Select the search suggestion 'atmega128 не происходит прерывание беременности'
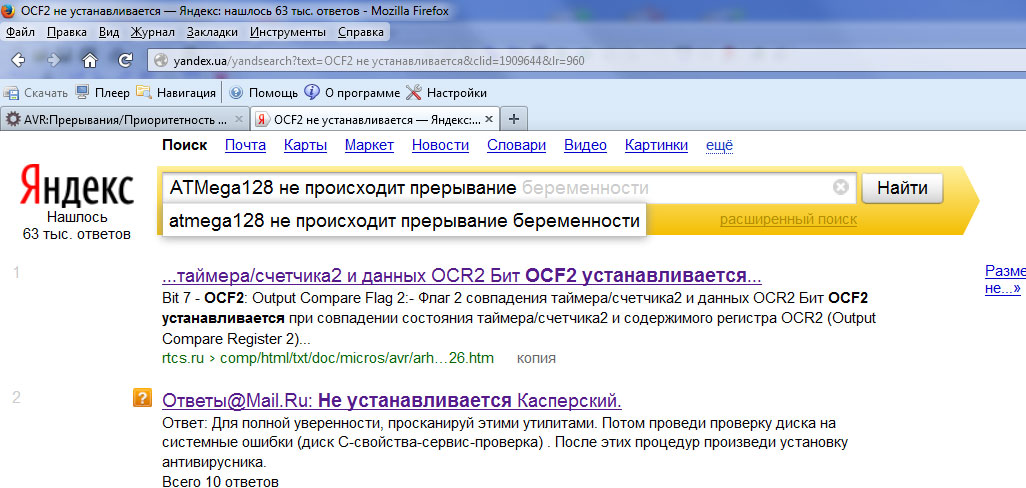 pos(404,220)
